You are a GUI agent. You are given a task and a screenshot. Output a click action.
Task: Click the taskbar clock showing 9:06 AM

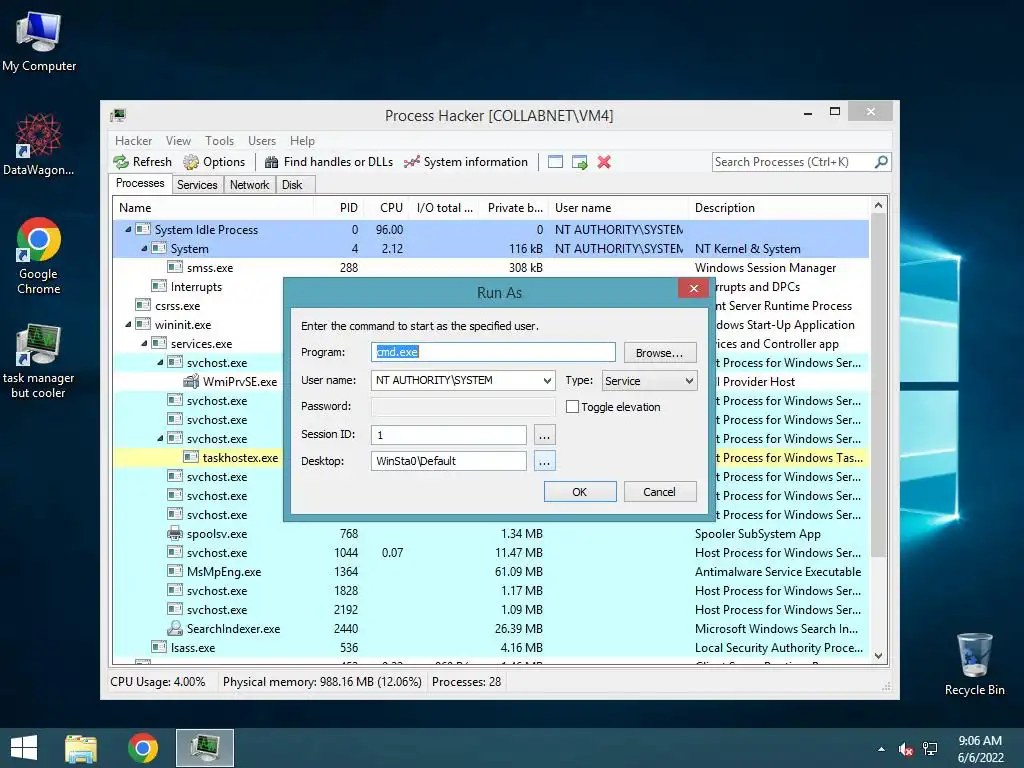click(980, 749)
